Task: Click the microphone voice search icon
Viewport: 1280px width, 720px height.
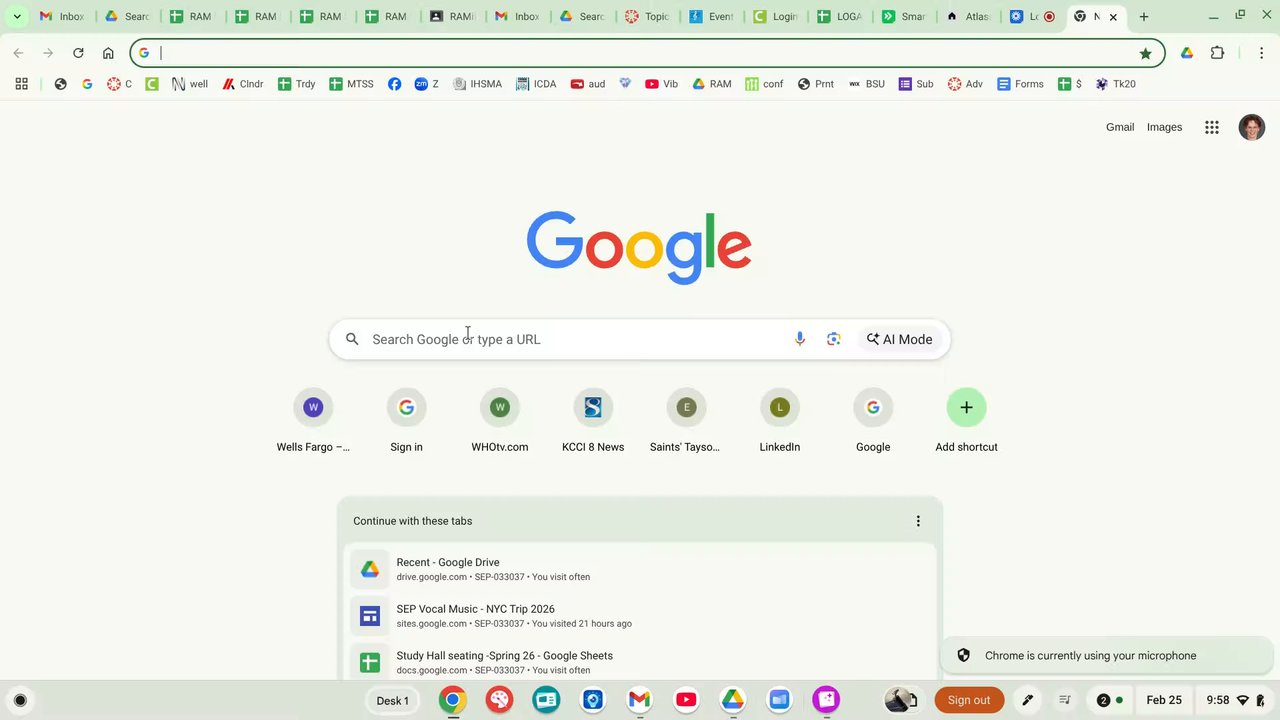Action: click(x=800, y=339)
